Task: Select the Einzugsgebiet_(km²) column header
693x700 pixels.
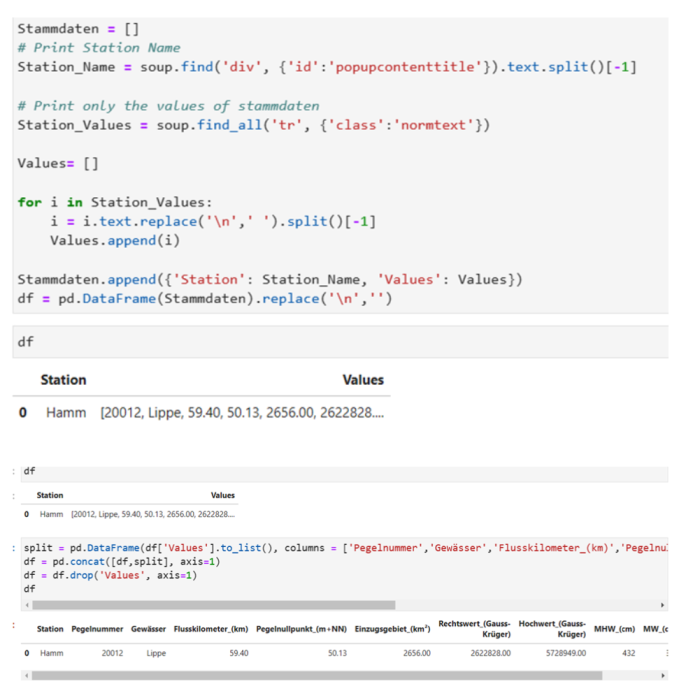Action: 392,629
